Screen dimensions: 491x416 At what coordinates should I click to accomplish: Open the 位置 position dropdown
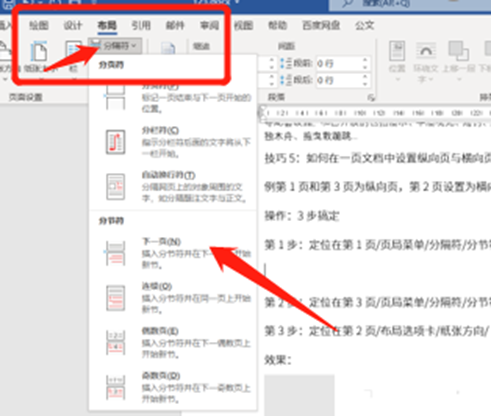tap(397, 60)
